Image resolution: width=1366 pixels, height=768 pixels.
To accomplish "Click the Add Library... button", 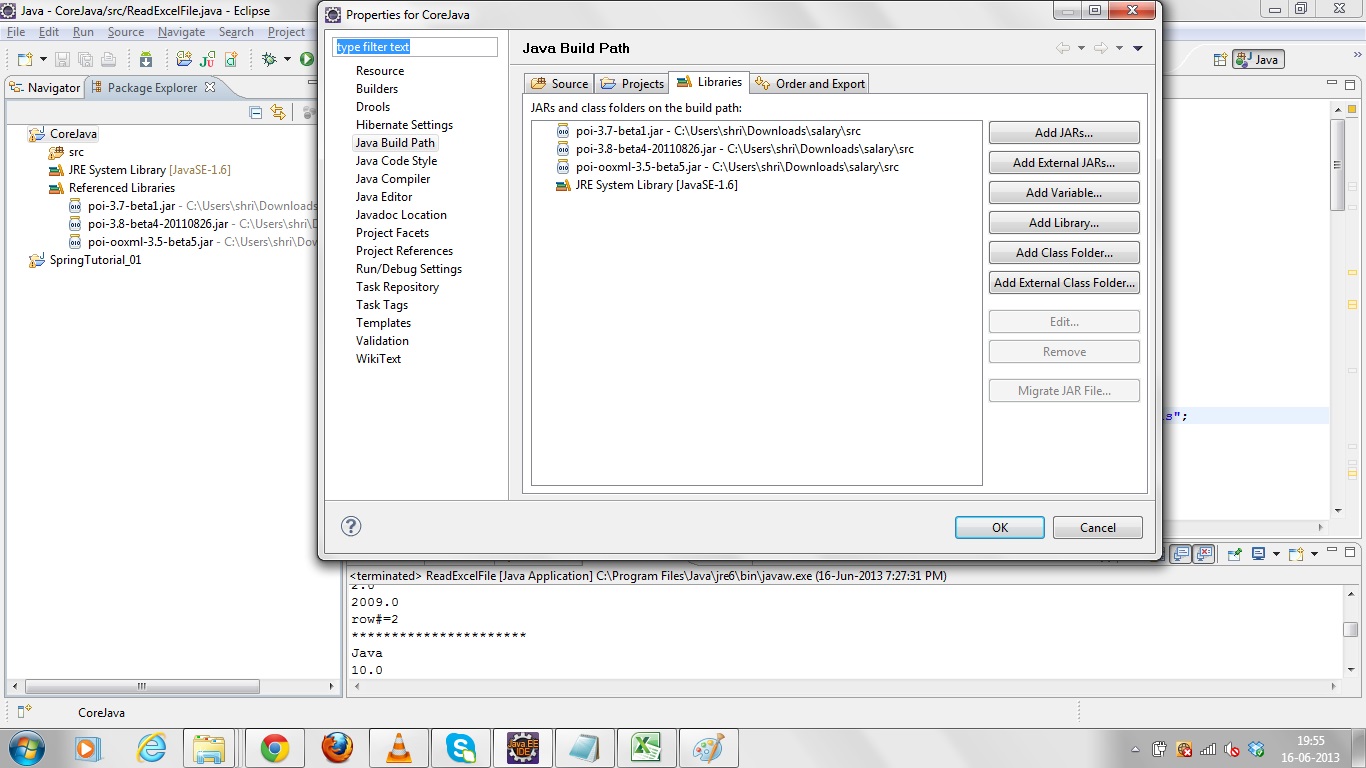I will tap(1064, 223).
